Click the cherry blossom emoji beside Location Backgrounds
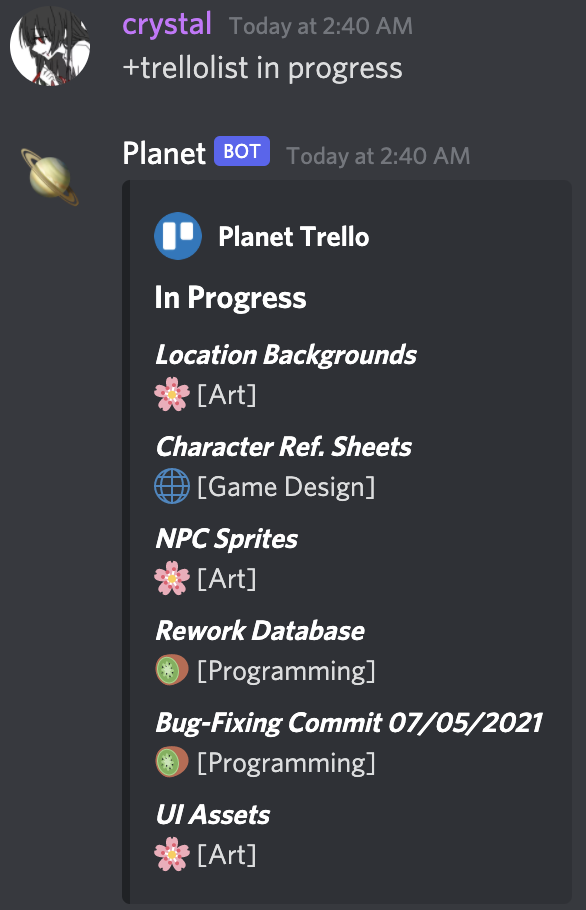586x910 pixels. tap(172, 394)
